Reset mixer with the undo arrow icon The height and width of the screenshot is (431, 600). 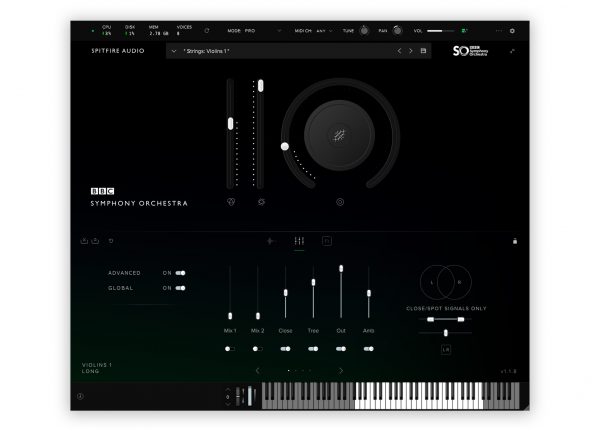pyautogui.click(x=111, y=241)
